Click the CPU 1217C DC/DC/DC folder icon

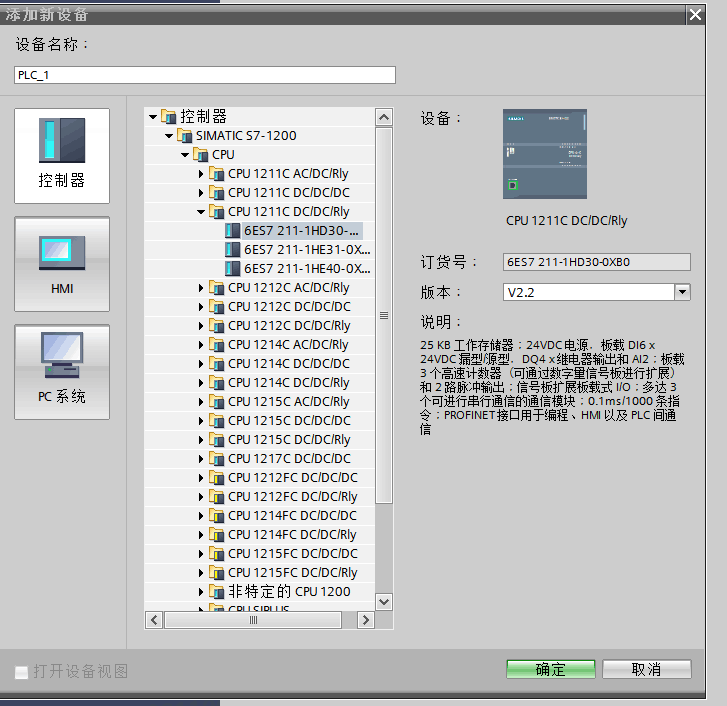(217, 459)
